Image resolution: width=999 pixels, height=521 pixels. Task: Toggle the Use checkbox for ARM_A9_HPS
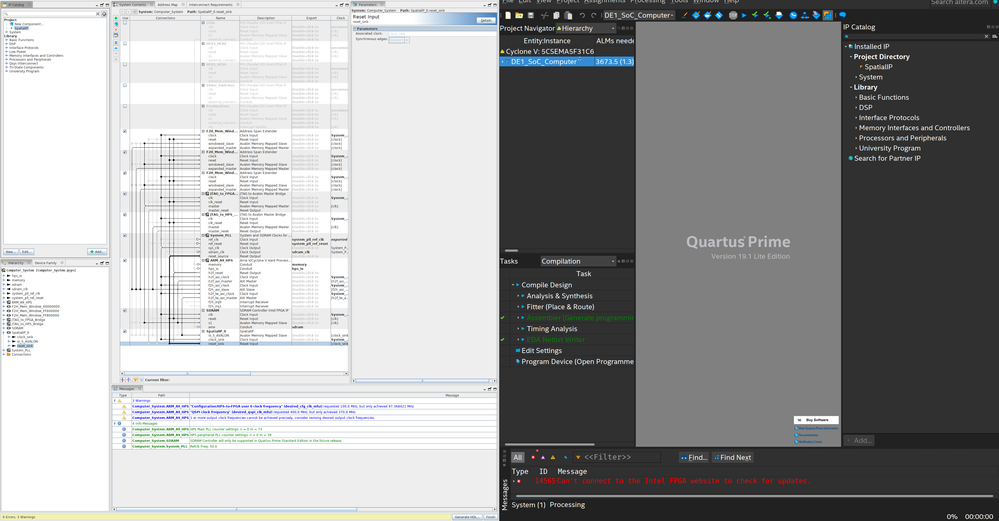[x=125, y=260]
